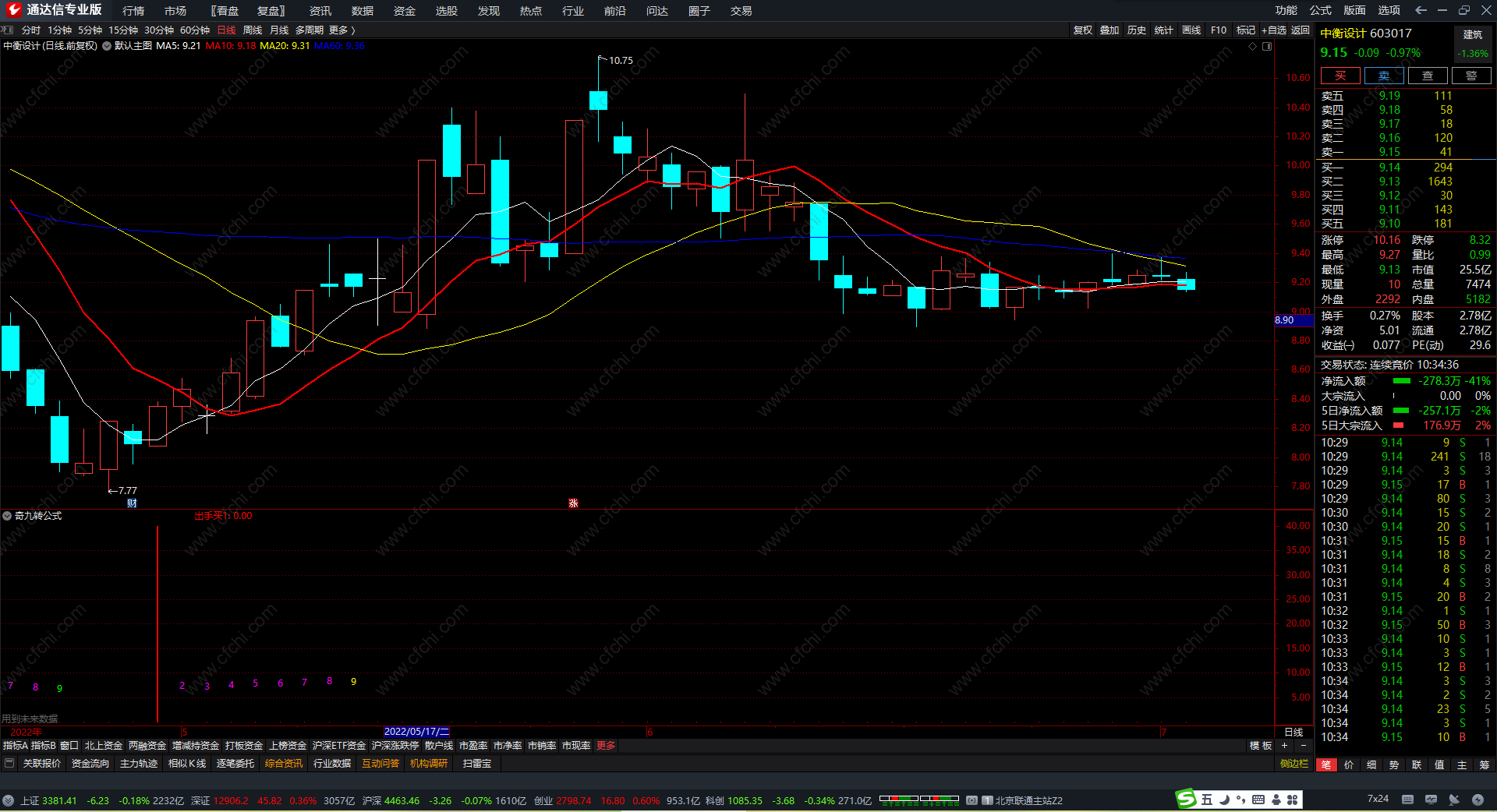Select the 资金流向 bottom tab
1497x812 pixels.
tap(90, 764)
